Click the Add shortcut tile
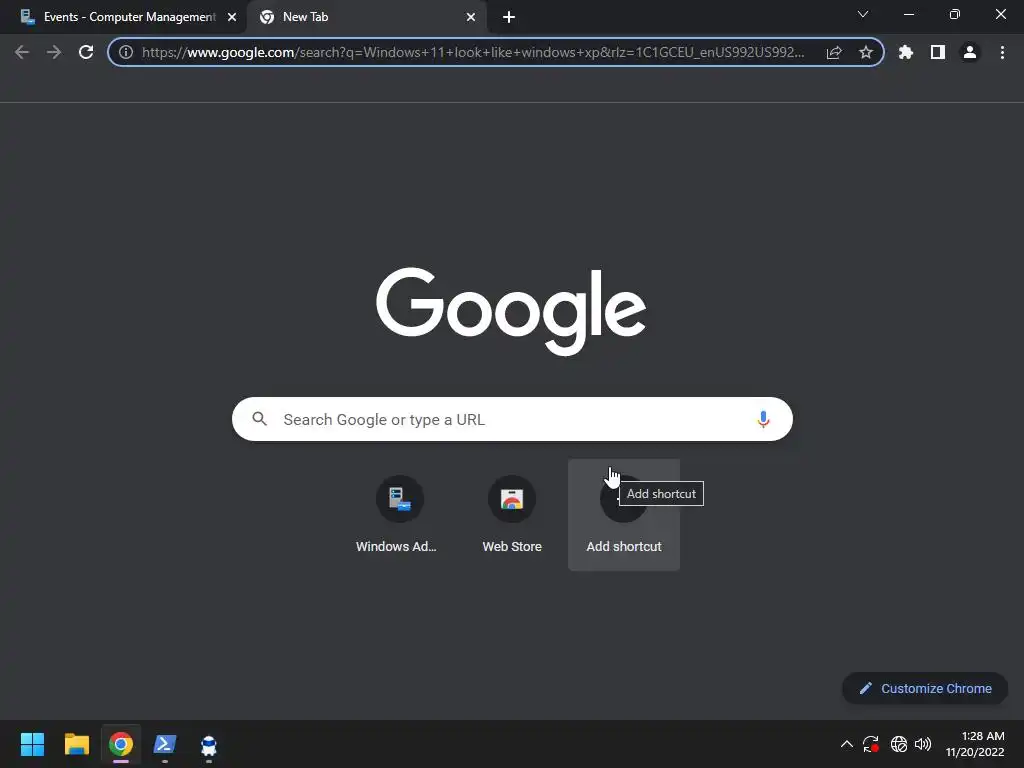 coord(624,515)
